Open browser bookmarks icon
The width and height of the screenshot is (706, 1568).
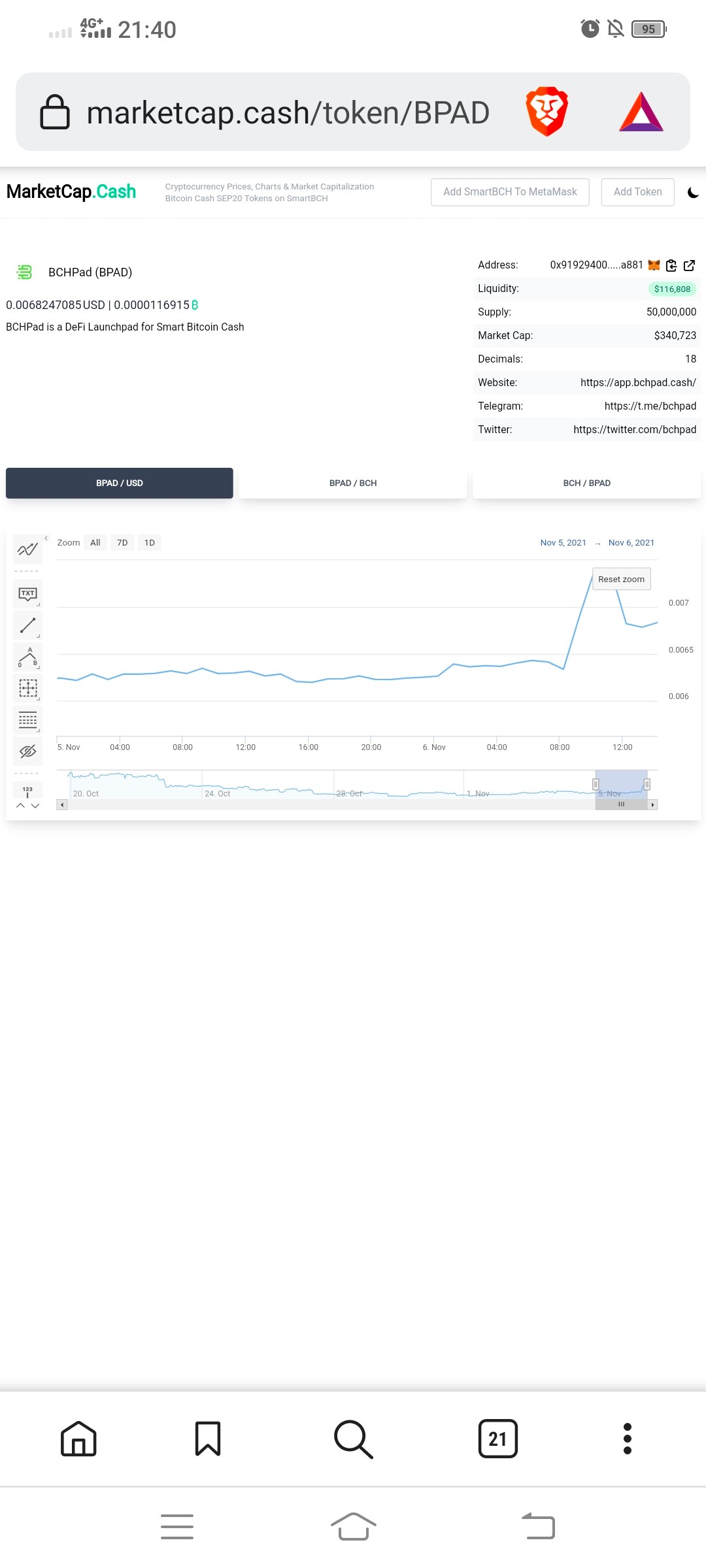[x=208, y=1439]
